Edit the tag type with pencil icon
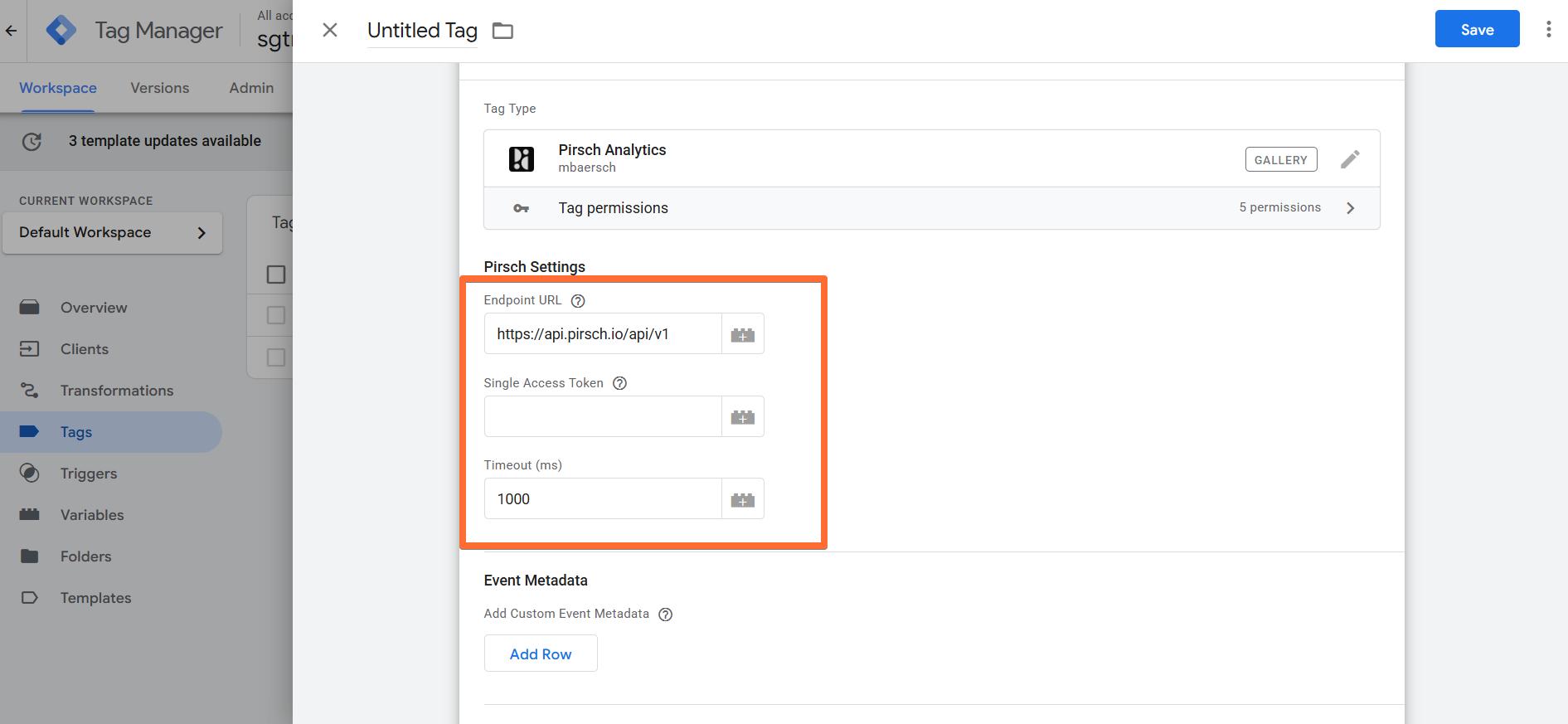 [1350, 159]
